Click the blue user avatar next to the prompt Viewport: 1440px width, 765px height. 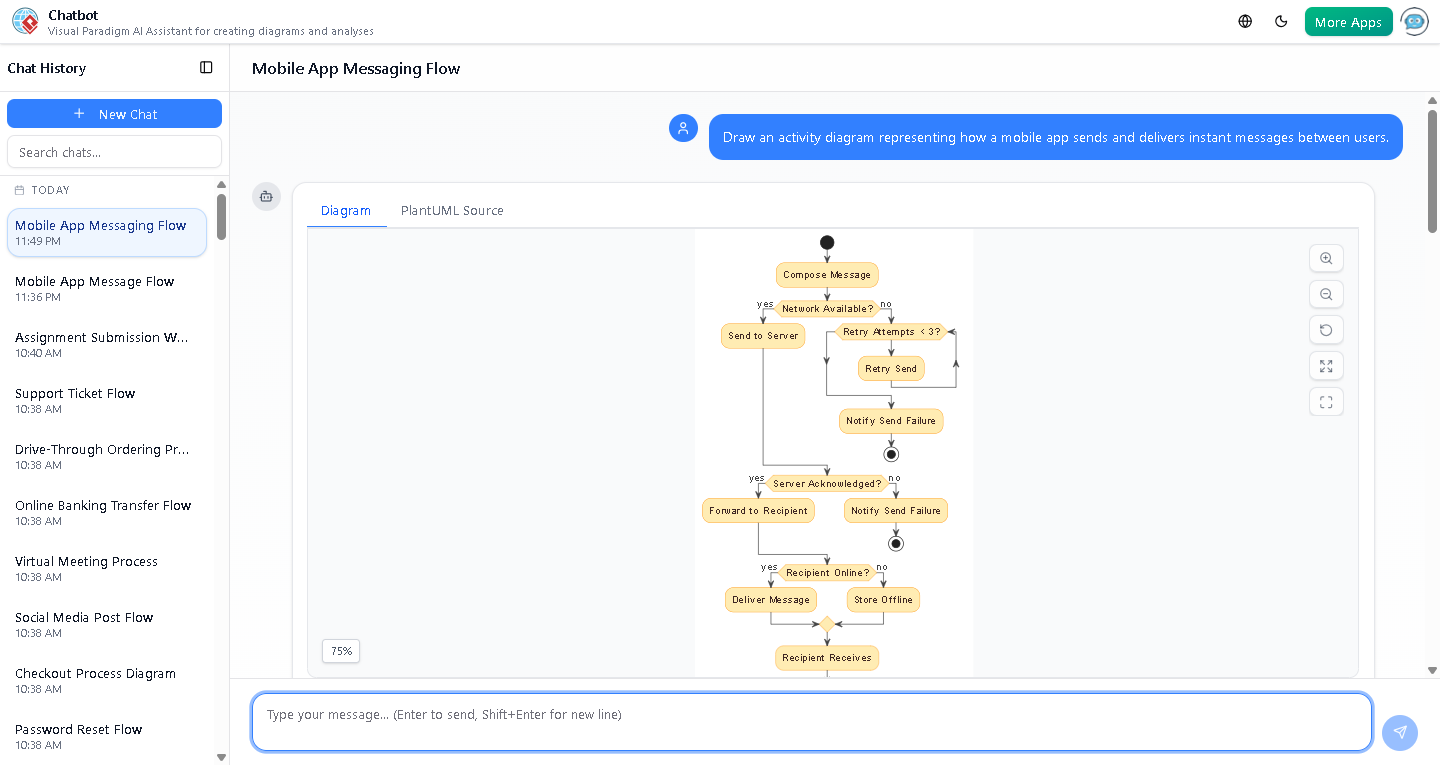coord(683,128)
